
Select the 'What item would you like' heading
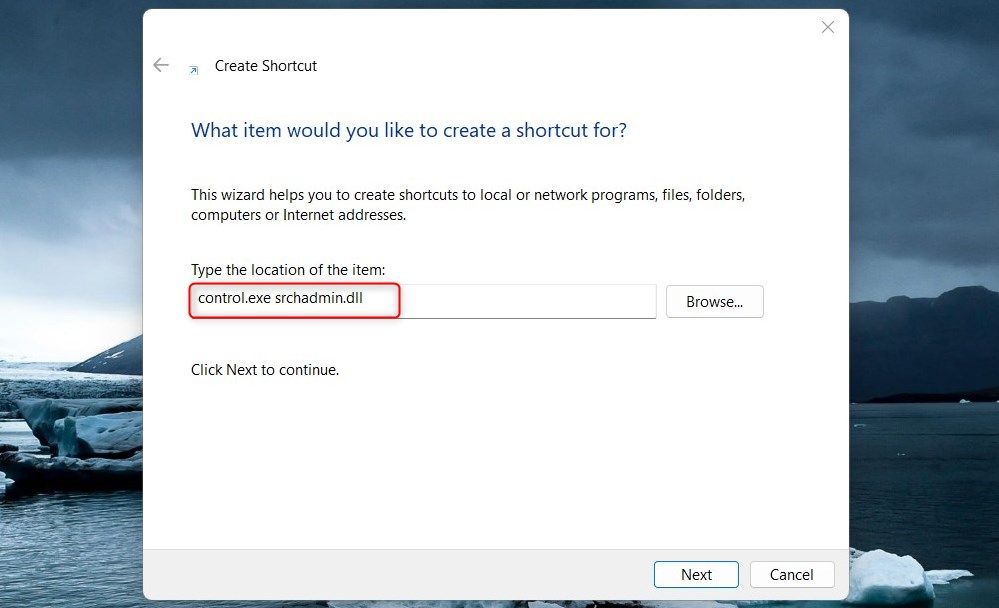point(408,130)
